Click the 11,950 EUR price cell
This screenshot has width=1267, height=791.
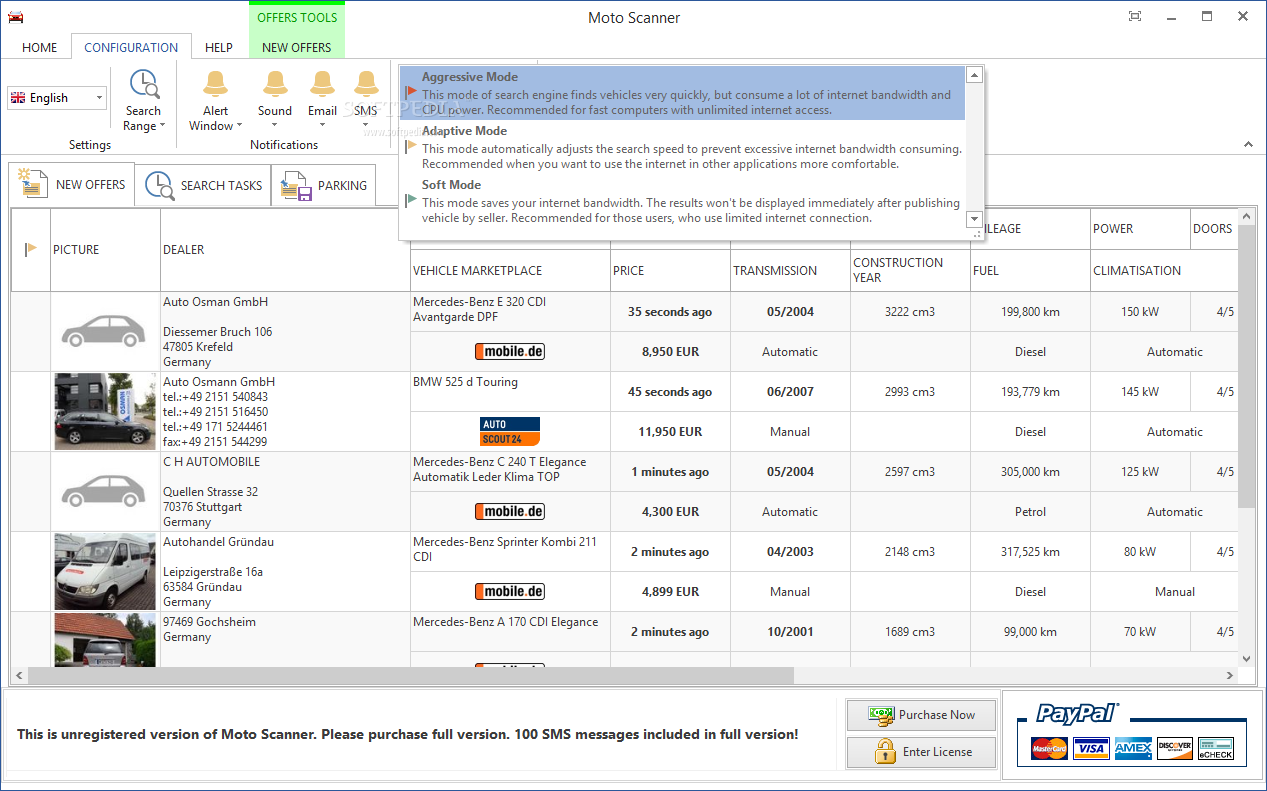pyautogui.click(x=670, y=431)
